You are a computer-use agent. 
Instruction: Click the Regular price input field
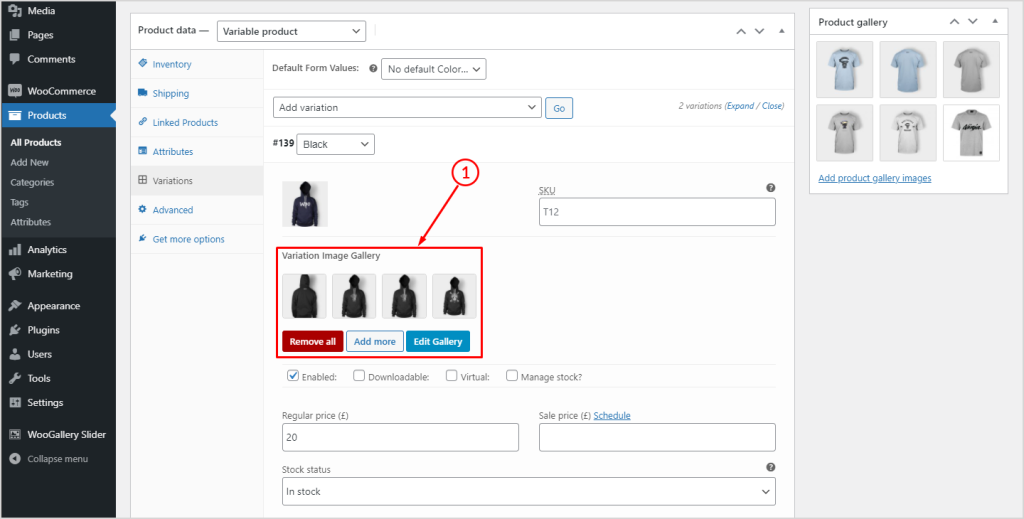[400, 437]
